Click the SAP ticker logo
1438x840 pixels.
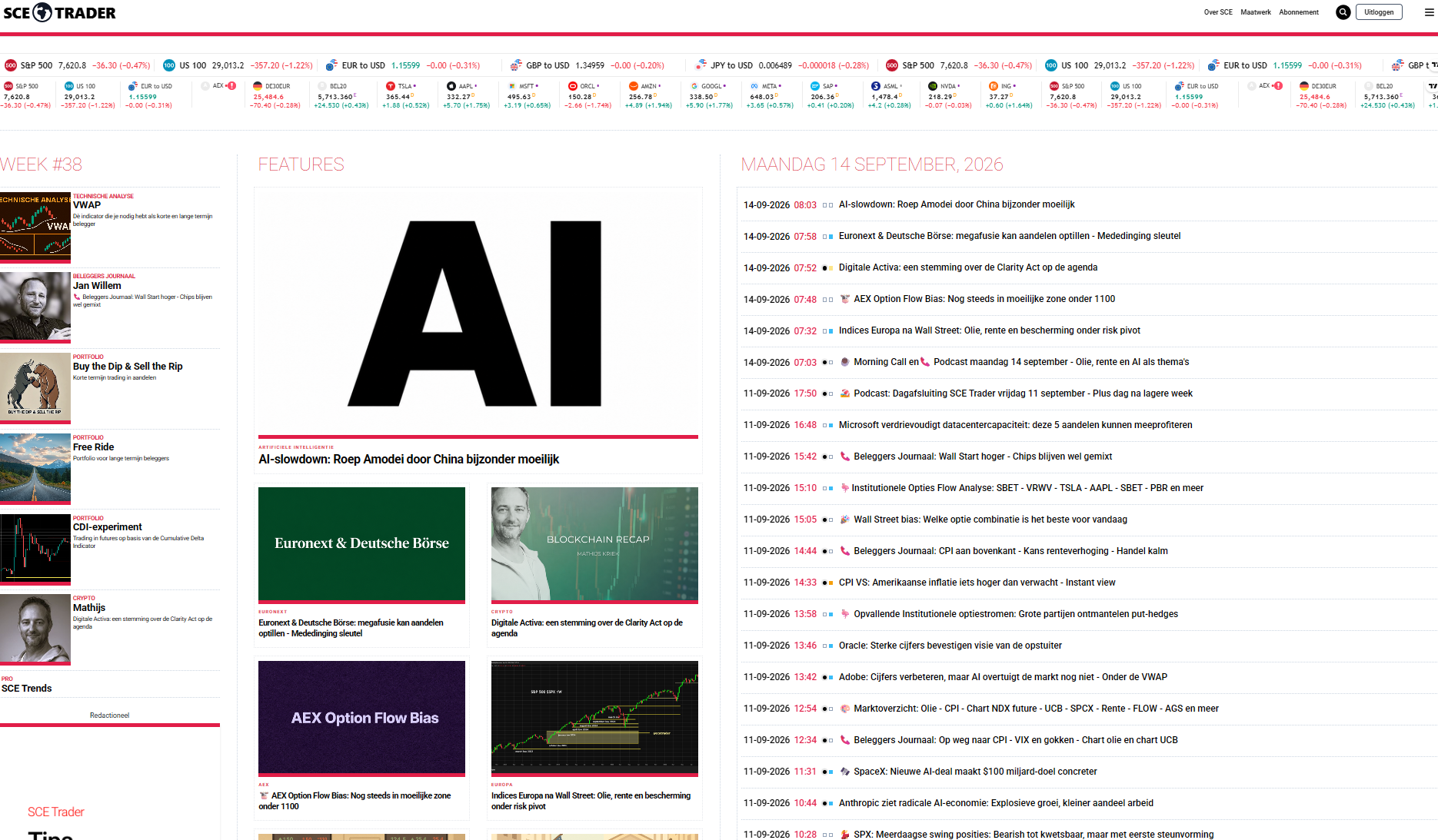[816, 86]
